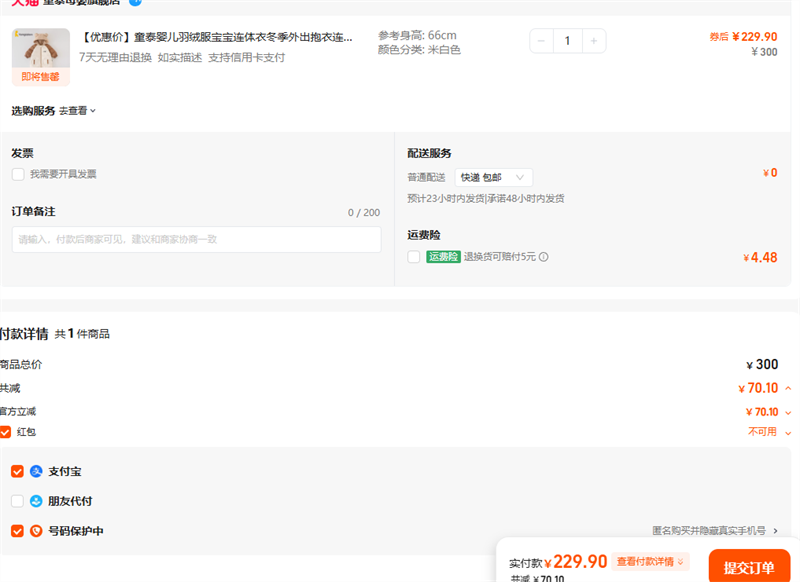Viewport: 800px width, 582px height.
Task: Tick the 我需要开具发票 checkbox
Action: (x=18, y=174)
